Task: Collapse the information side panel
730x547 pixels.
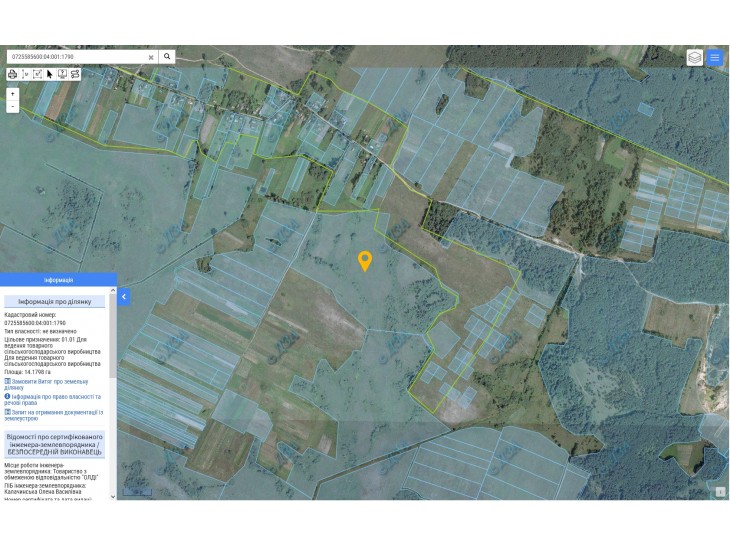Action: pyautogui.click(x=124, y=297)
